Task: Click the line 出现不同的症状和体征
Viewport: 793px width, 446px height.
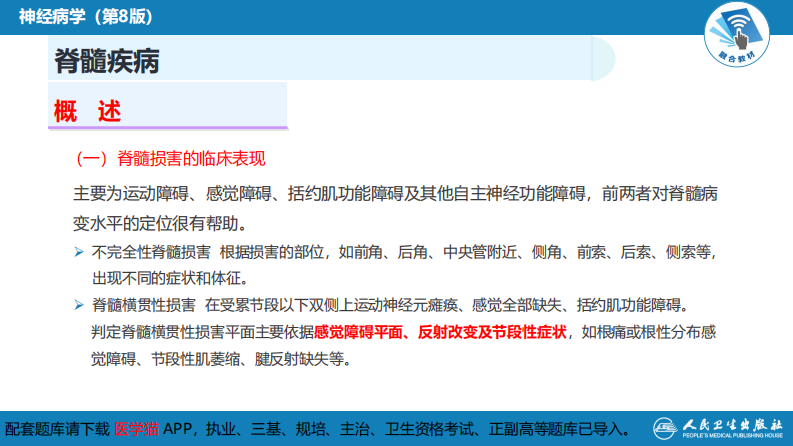Action: click(x=170, y=278)
